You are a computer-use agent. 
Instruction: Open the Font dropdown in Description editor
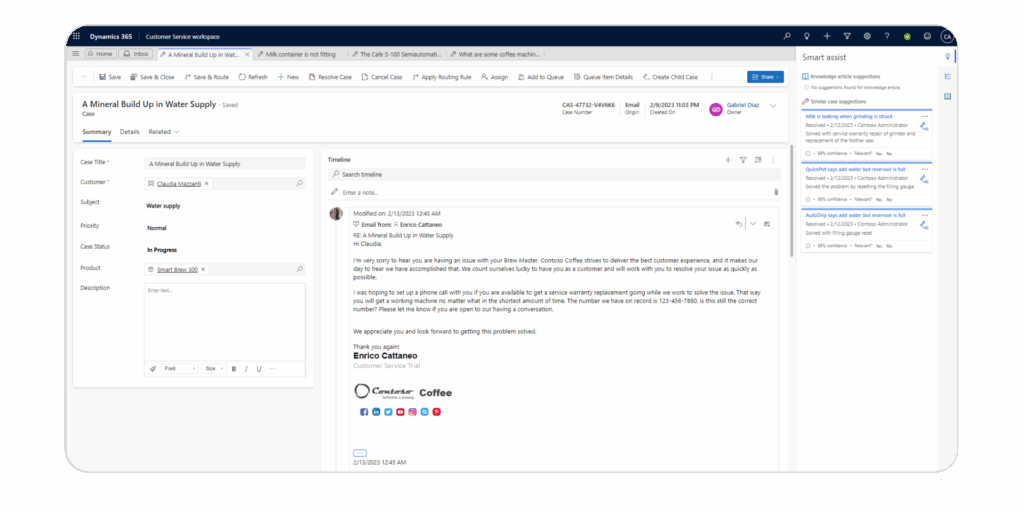point(181,369)
